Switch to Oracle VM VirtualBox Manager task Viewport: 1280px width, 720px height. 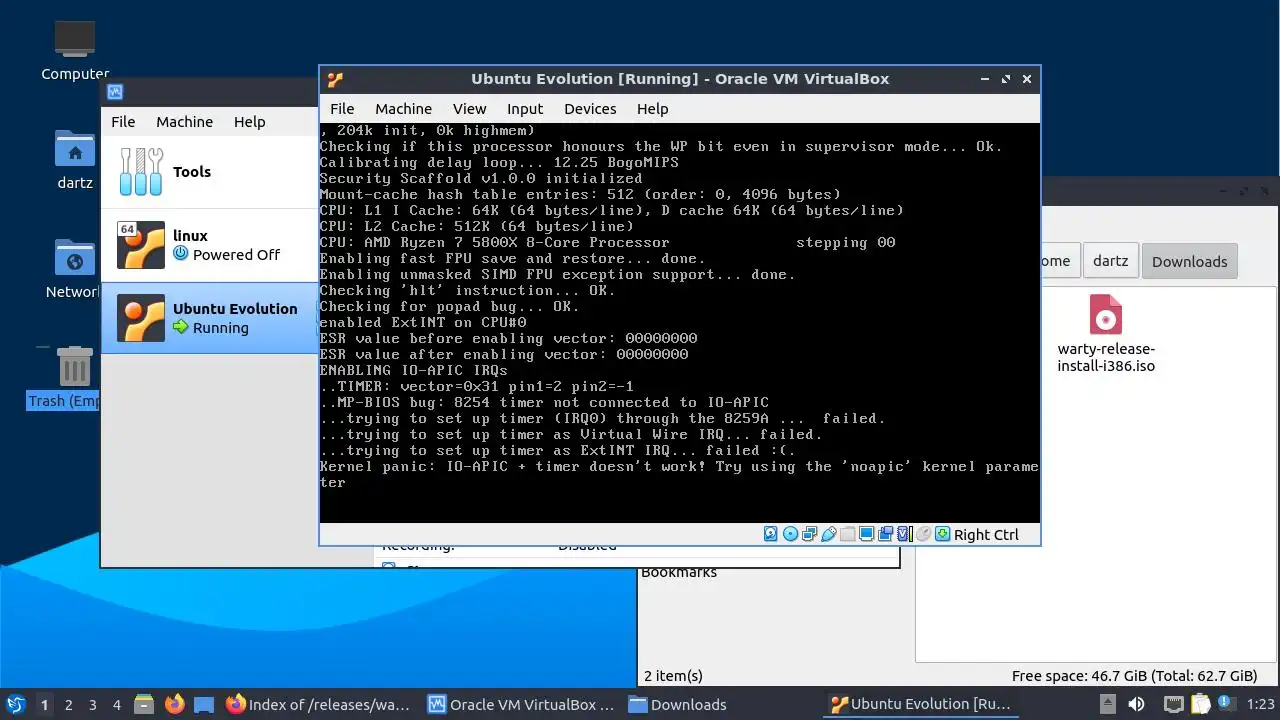click(x=522, y=704)
